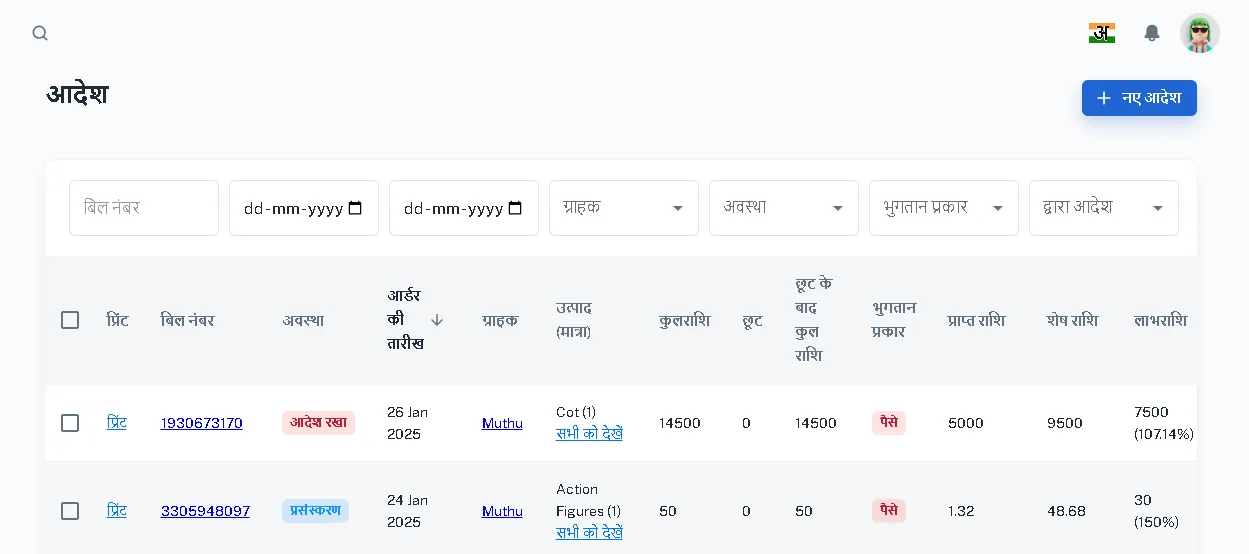Click remaining amount 9500
Viewport: 1249px width, 554px height.
click(x=1065, y=423)
